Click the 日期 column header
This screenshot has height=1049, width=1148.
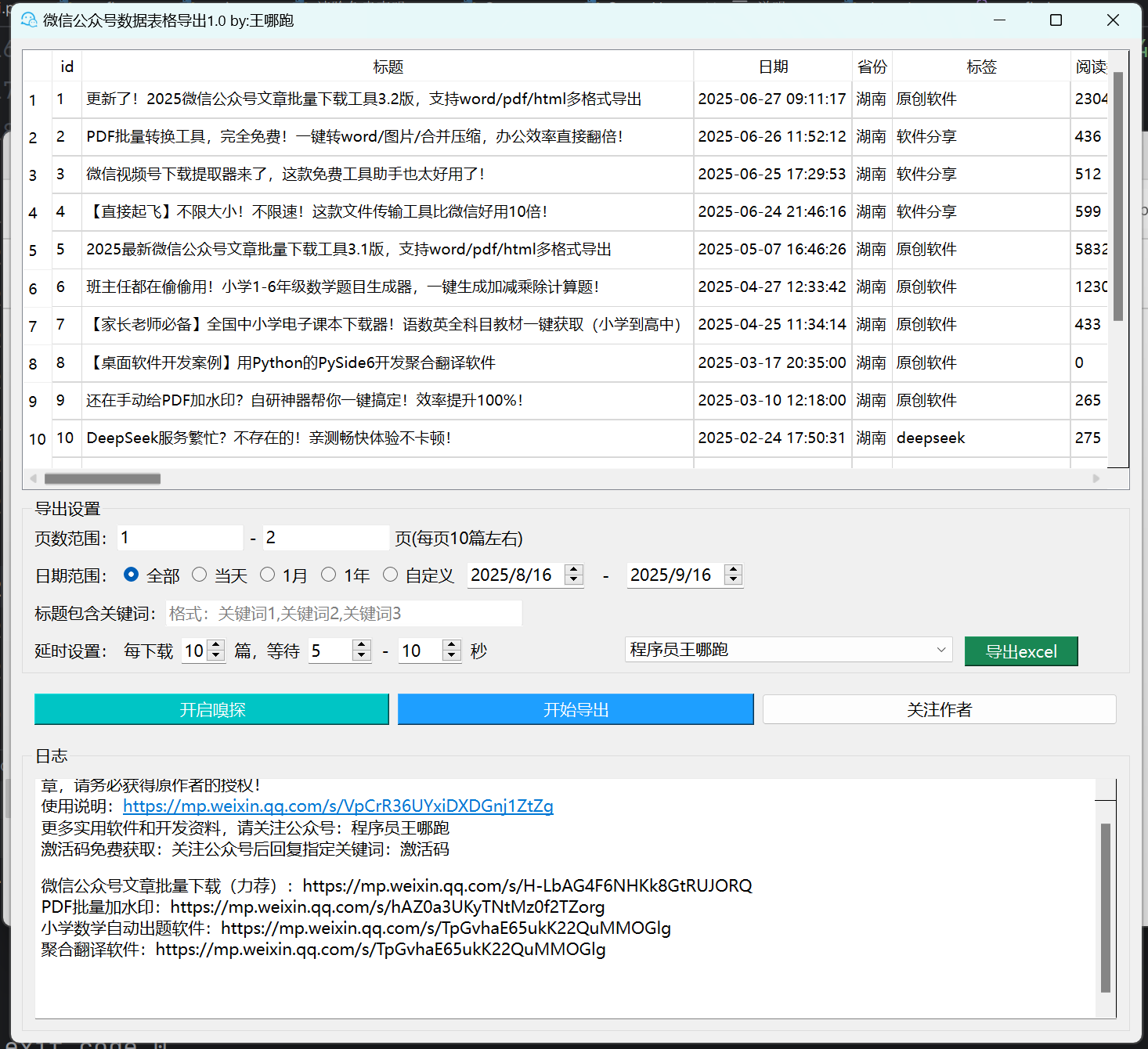[773, 67]
